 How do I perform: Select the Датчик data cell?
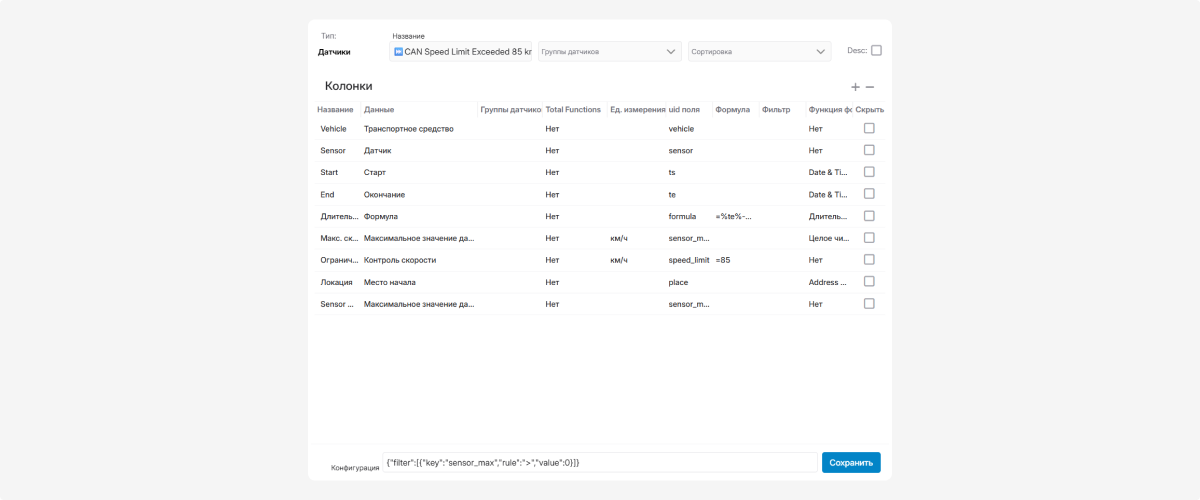pos(377,151)
